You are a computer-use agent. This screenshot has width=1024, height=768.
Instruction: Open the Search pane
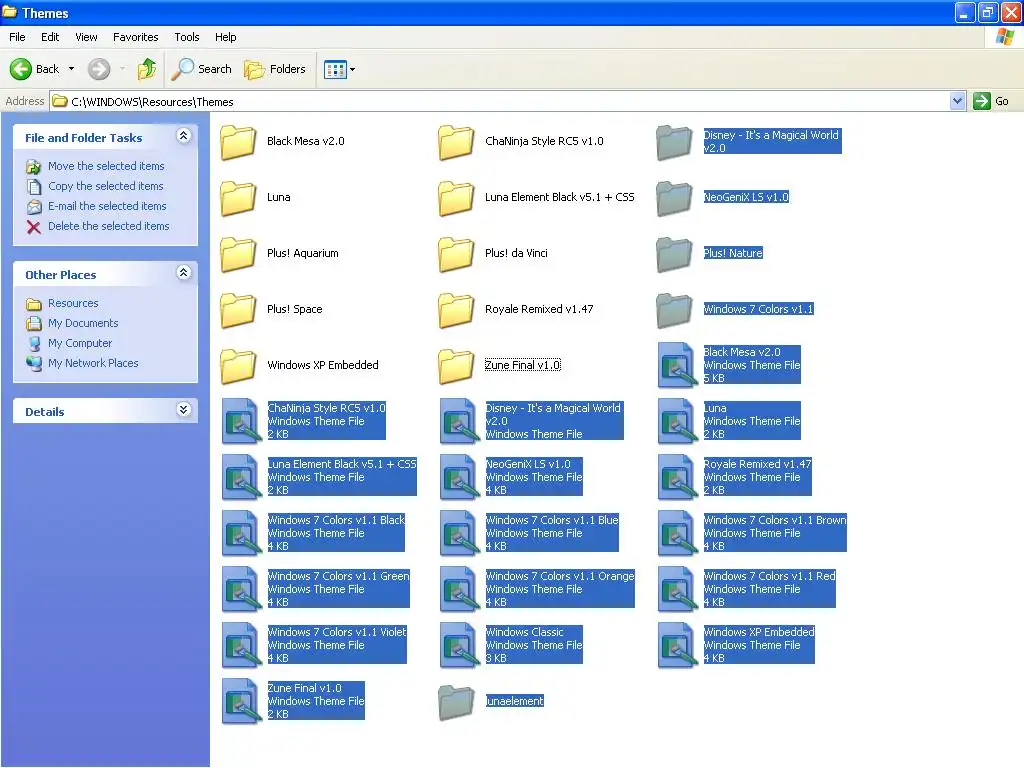pyautogui.click(x=202, y=69)
